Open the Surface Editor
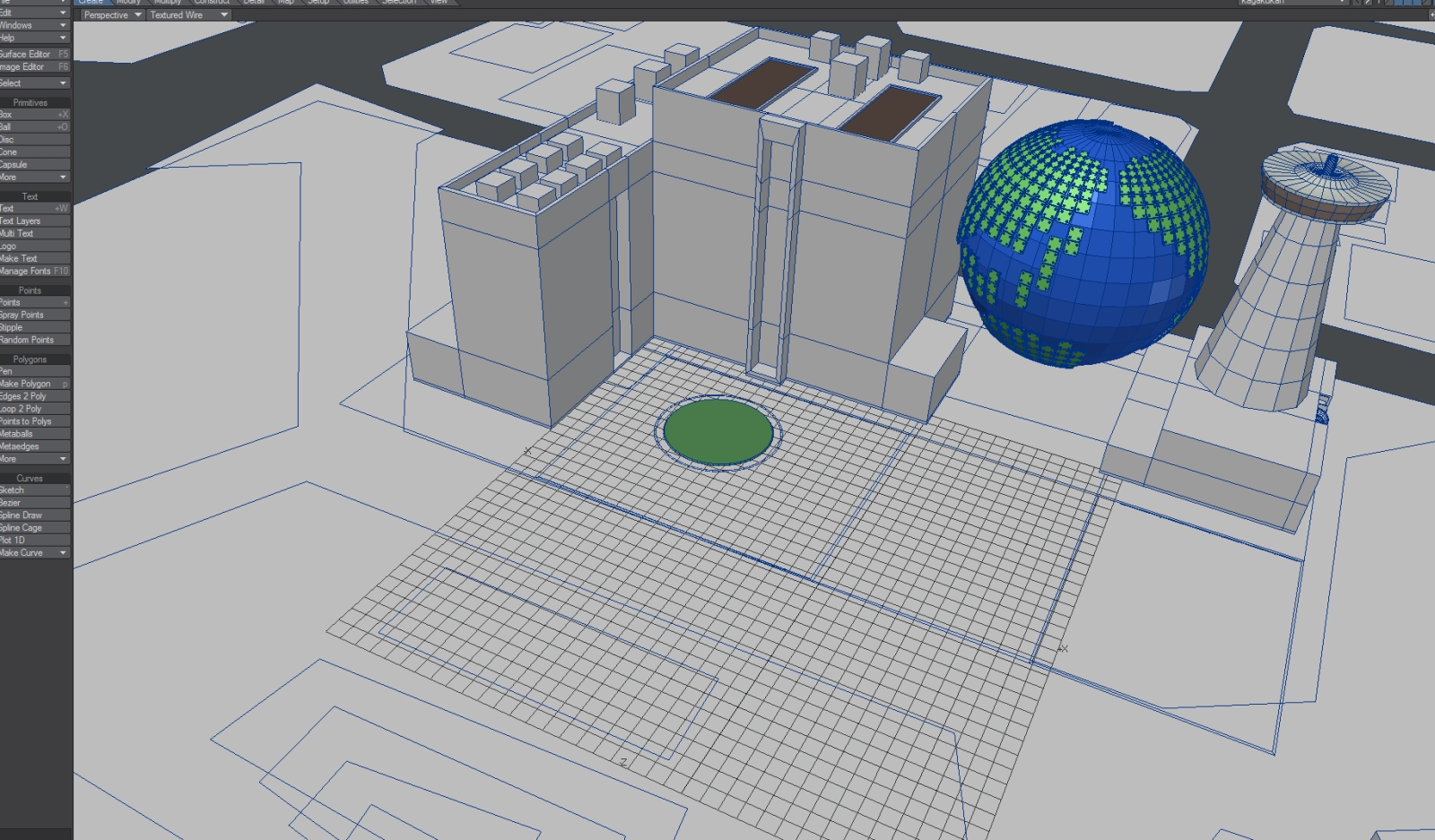Viewport: 1435px width, 840px height. click(x=31, y=55)
